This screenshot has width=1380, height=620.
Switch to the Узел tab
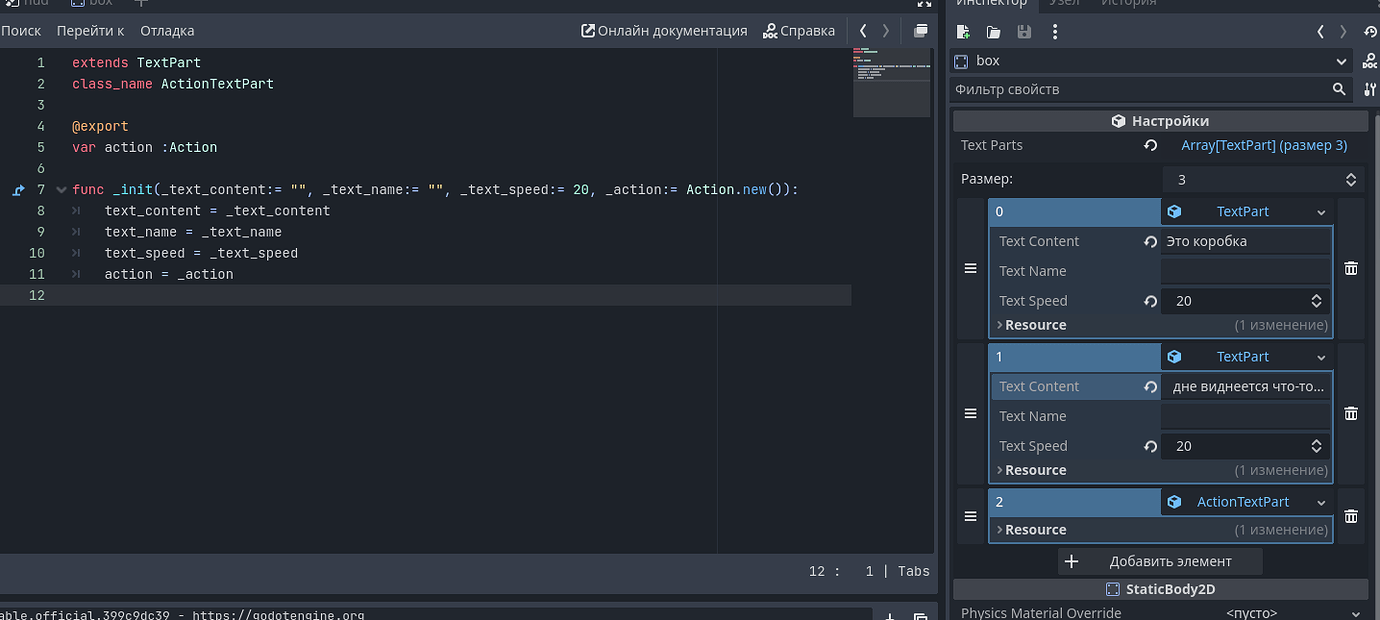(1065, 3)
